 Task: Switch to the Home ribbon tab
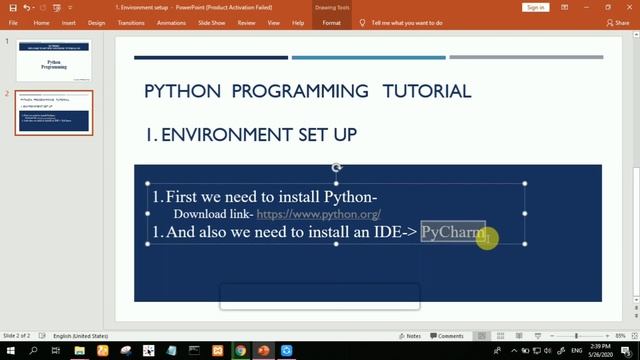[x=41, y=23]
